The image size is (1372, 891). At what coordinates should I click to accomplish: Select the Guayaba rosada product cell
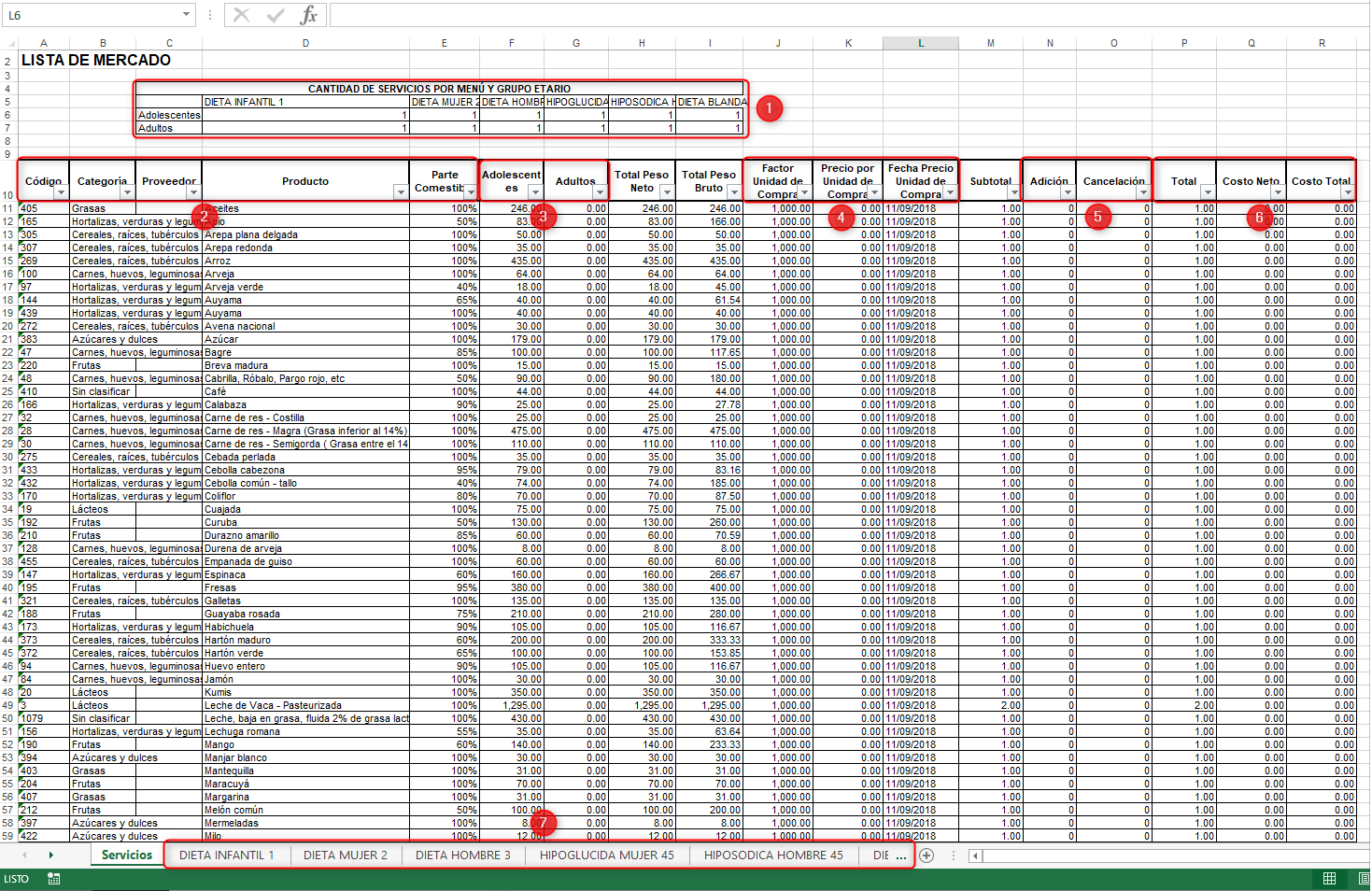click(x=305, y=614)
